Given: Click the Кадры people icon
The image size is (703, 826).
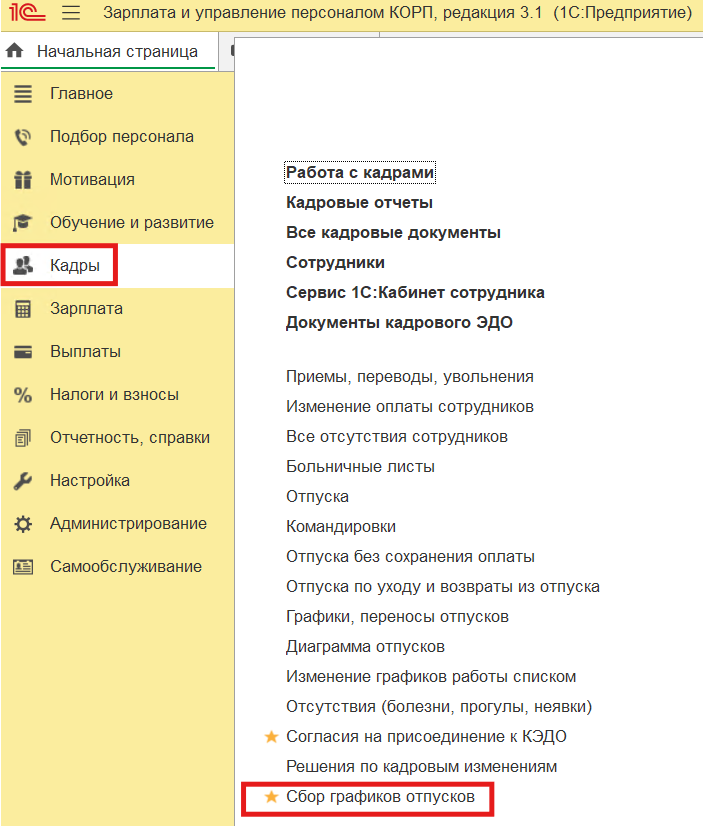Looking at the screenshot, I should tap(23, 266).
